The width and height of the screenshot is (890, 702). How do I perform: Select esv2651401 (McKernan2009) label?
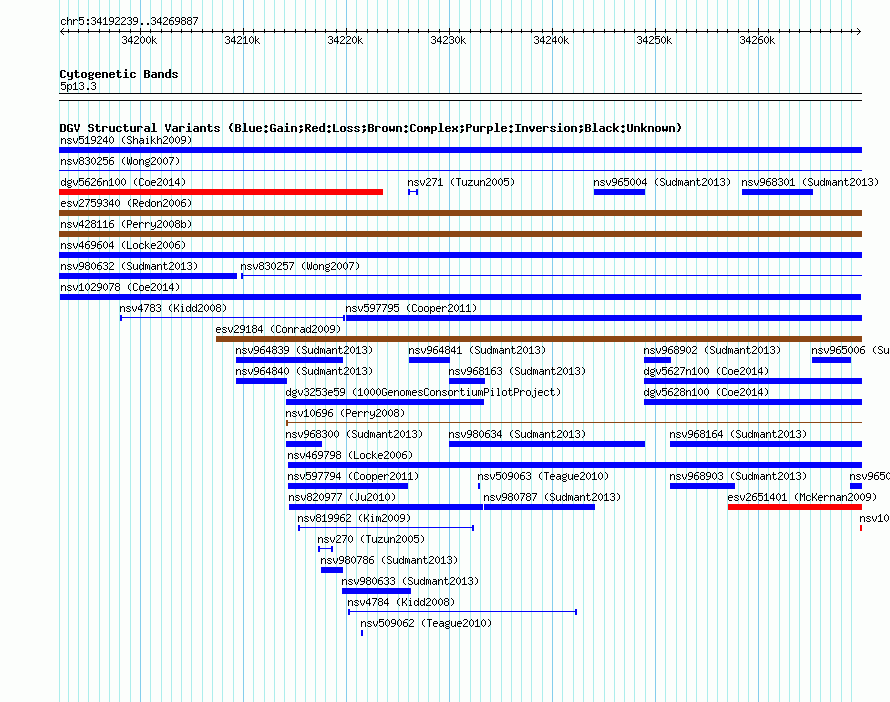coord(802,497)
